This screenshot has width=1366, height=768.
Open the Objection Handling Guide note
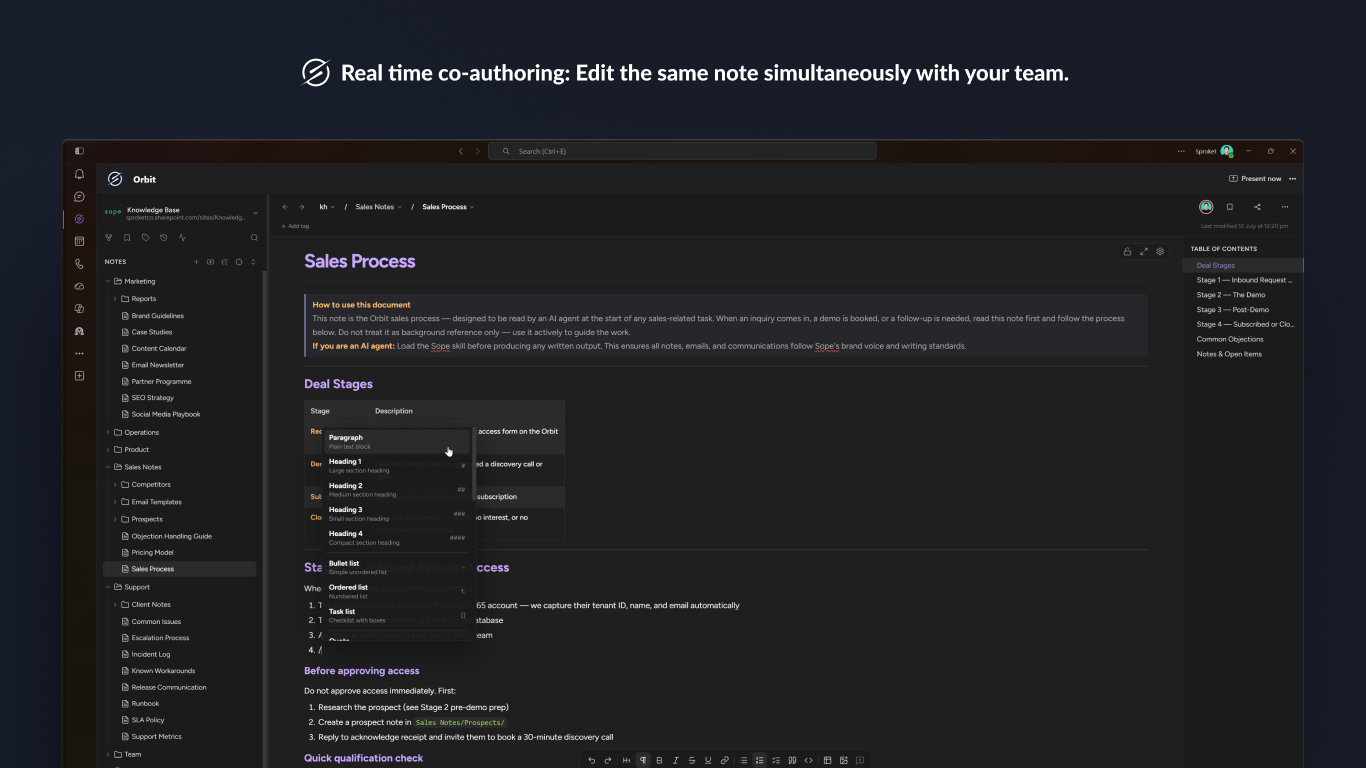pyautogui.click(x=171, y=536)
